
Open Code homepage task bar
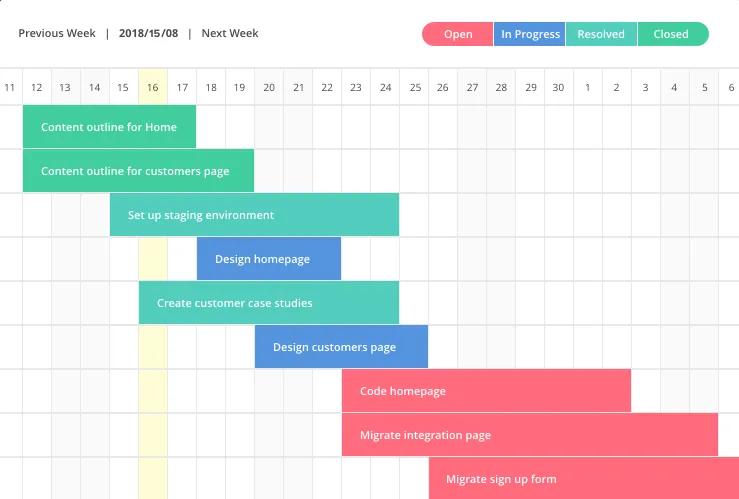pos(486,391)
